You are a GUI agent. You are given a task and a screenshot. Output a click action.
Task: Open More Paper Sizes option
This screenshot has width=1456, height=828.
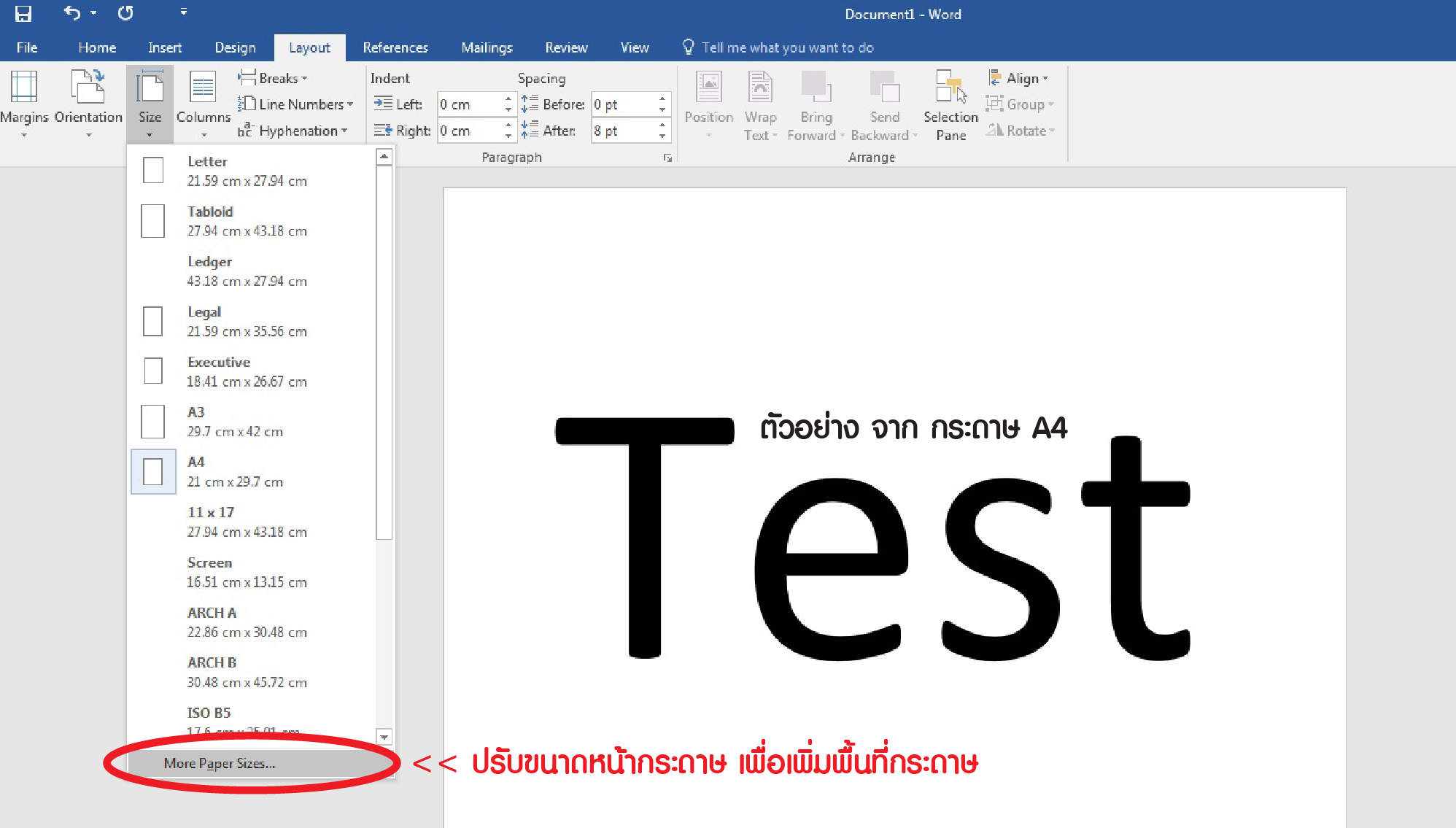coord(260,763)
